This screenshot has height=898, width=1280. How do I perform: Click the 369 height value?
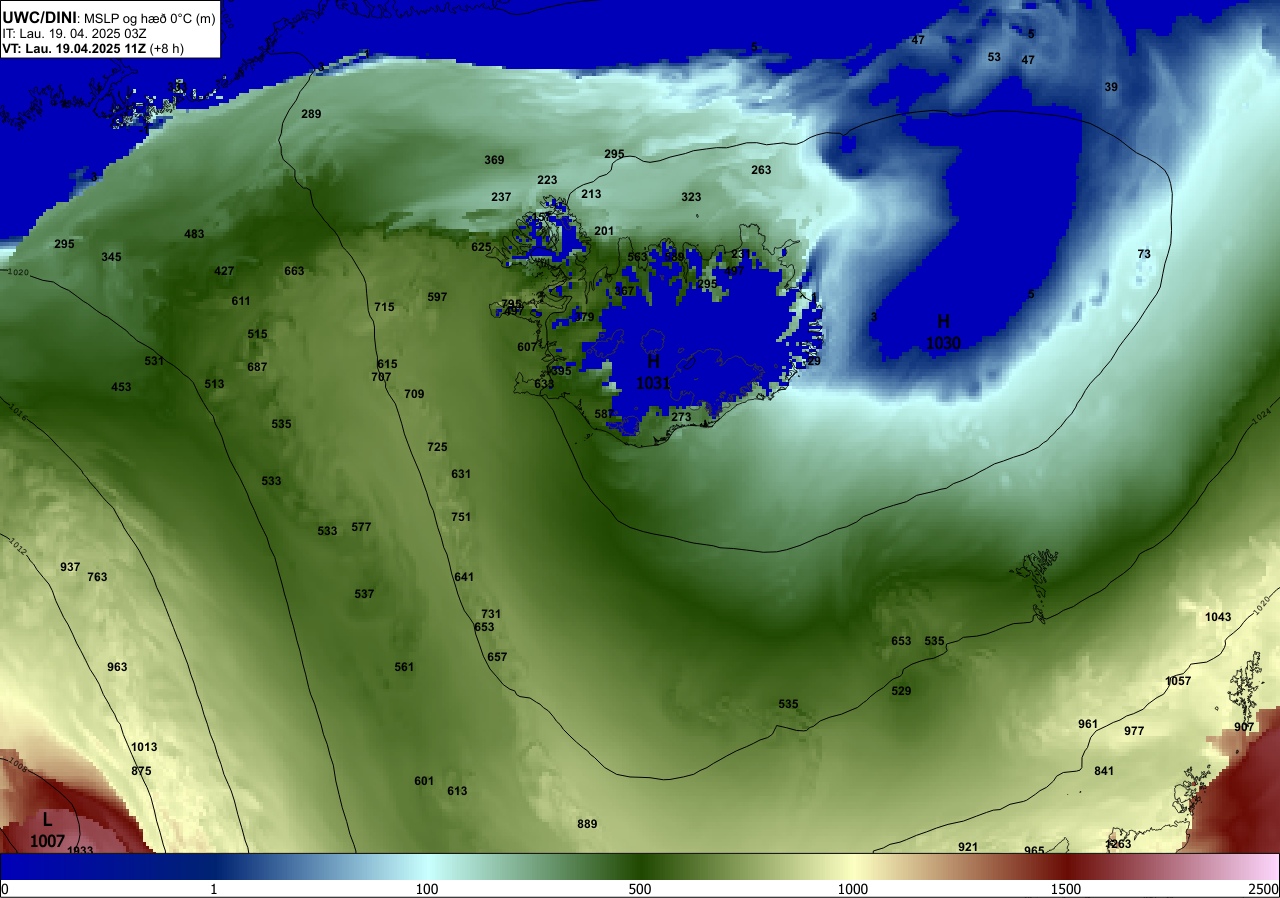pyautogui.click(x=494, y=160)
